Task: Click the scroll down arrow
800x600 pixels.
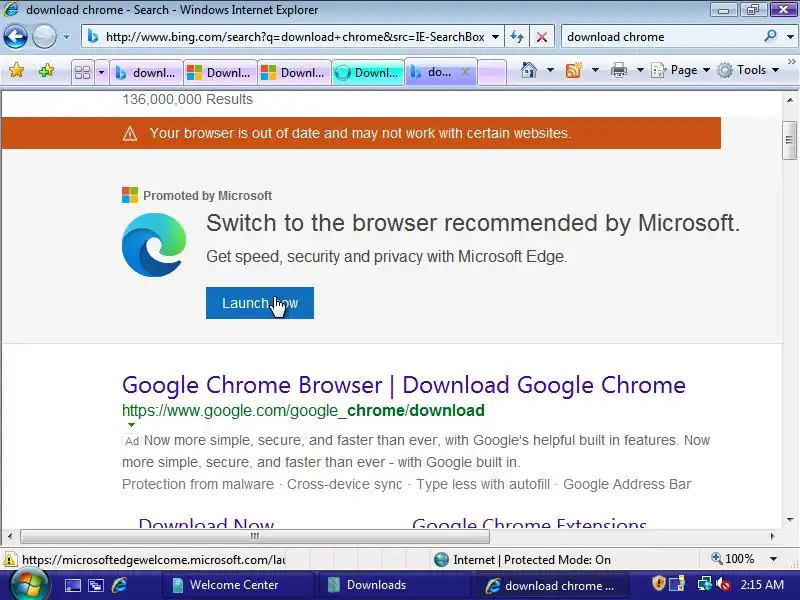Action: (x=790, y=520)
